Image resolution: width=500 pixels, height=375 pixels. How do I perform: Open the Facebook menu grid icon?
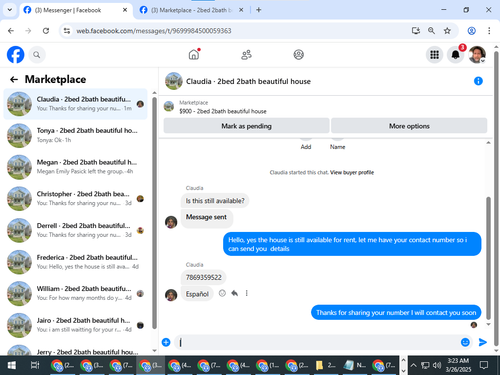pyautogui.click(x=434, y=55)
